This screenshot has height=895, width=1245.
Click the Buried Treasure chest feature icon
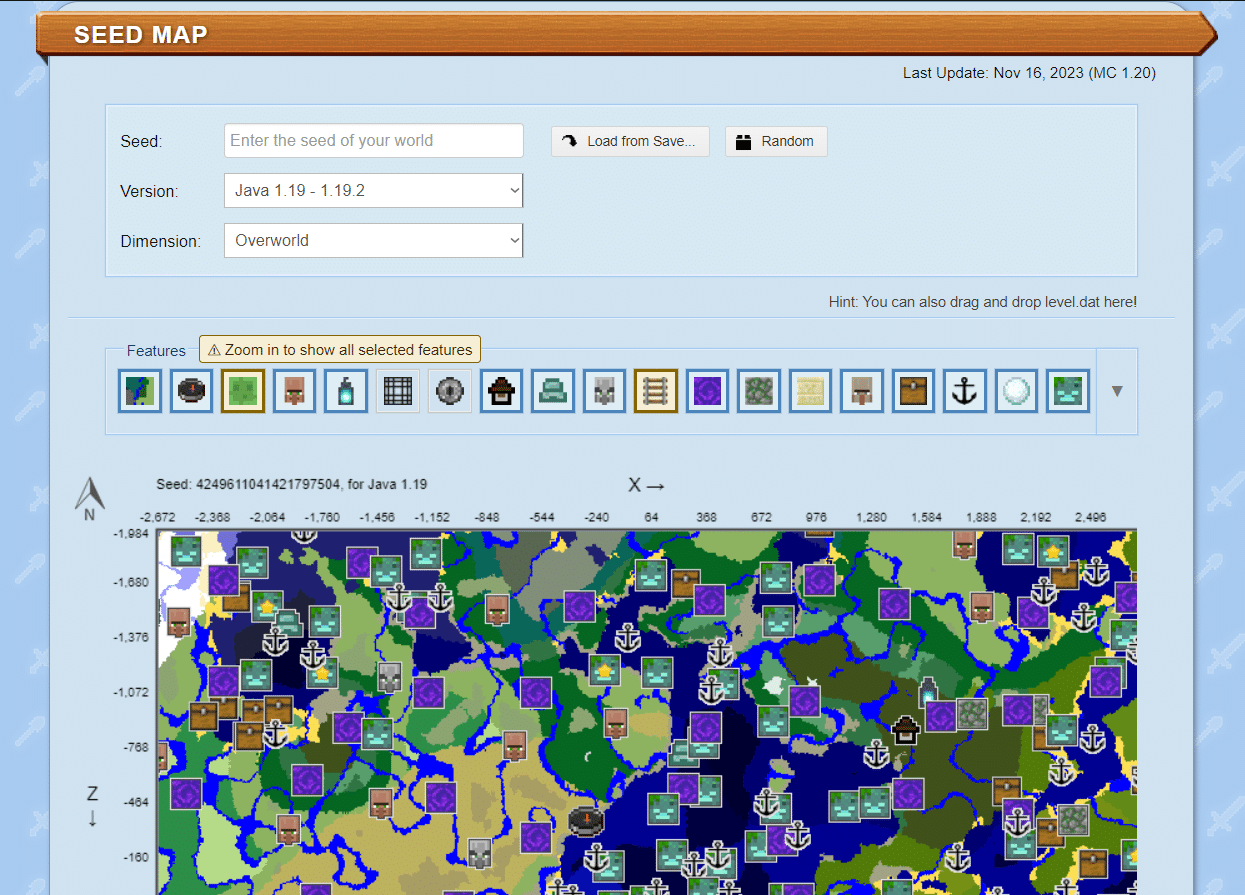tap(913, 391)
